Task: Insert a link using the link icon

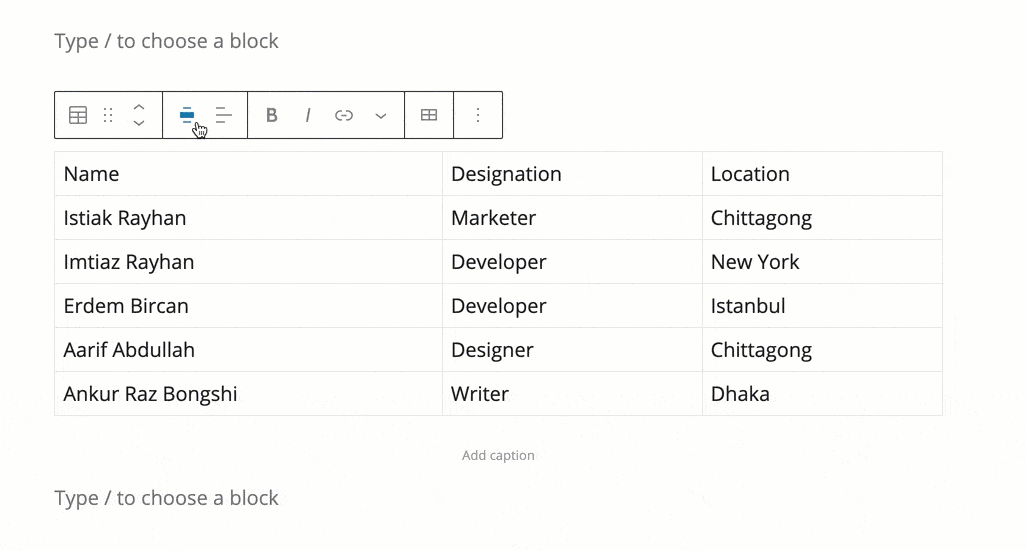Action: 344,115
